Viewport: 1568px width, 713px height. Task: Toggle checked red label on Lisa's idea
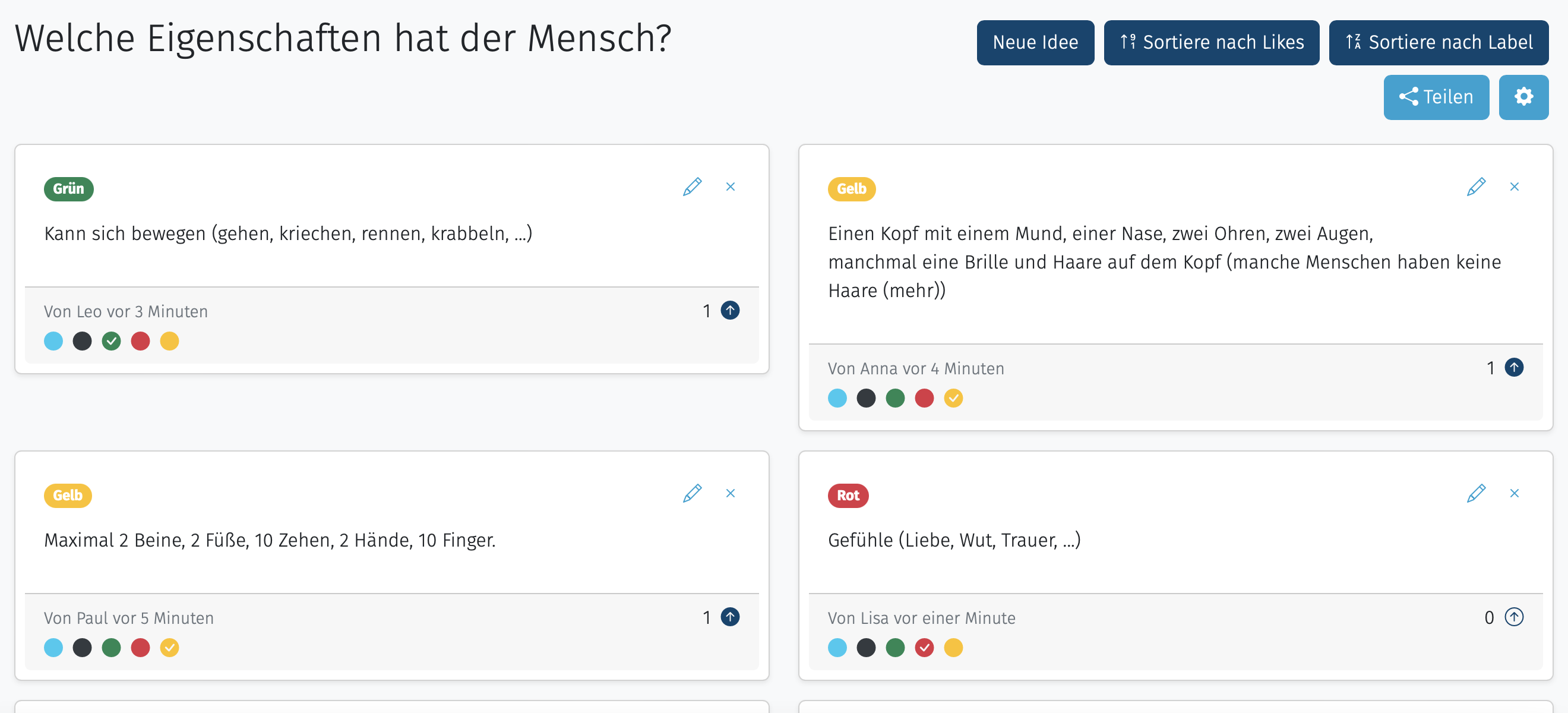point(925,648)
